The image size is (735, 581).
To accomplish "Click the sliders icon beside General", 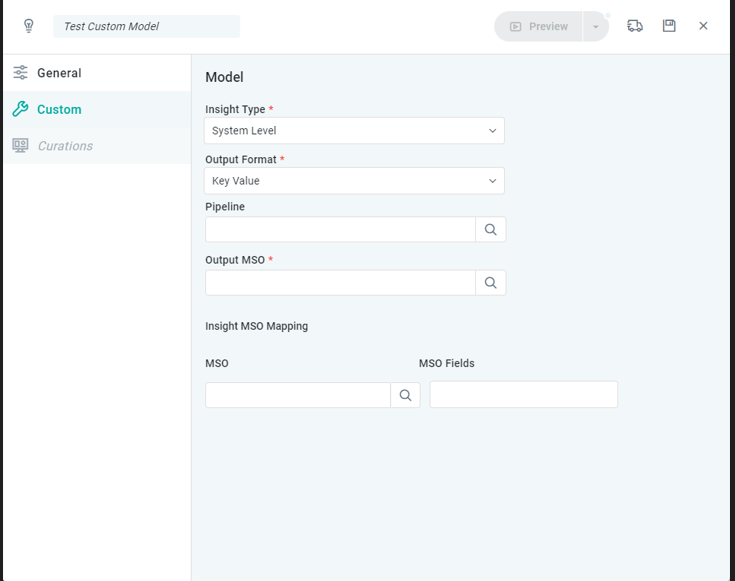I will coord(20,73).
